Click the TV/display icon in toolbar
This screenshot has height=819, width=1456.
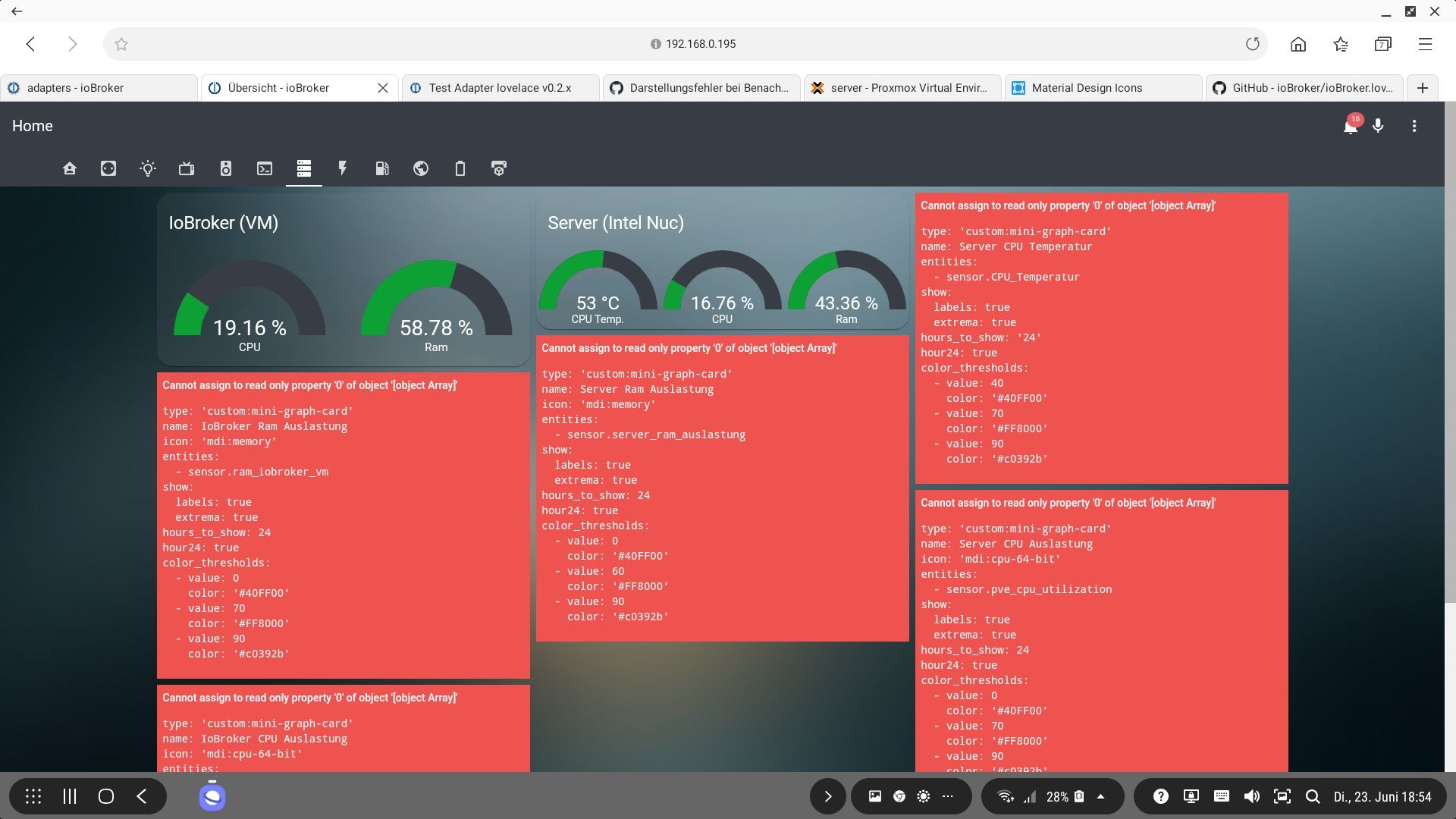tap(186, 168)
